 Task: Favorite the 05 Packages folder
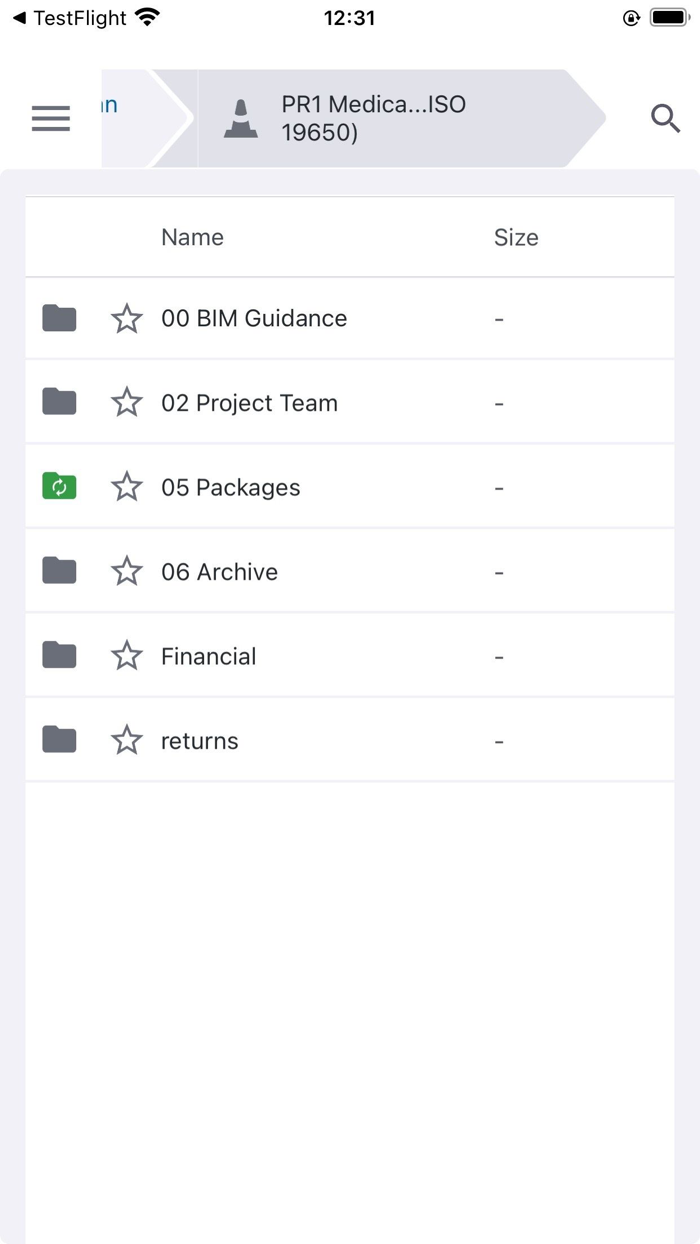click(x=127, y=486)
